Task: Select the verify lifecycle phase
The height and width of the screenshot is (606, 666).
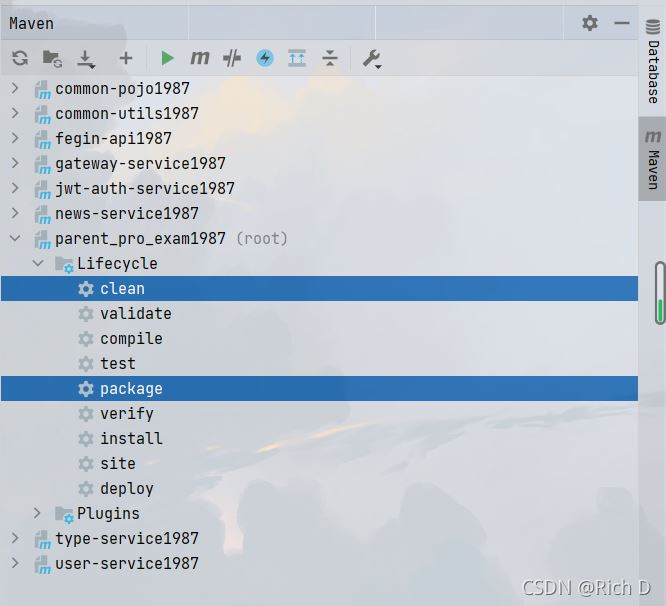Action: click(319, 413)
